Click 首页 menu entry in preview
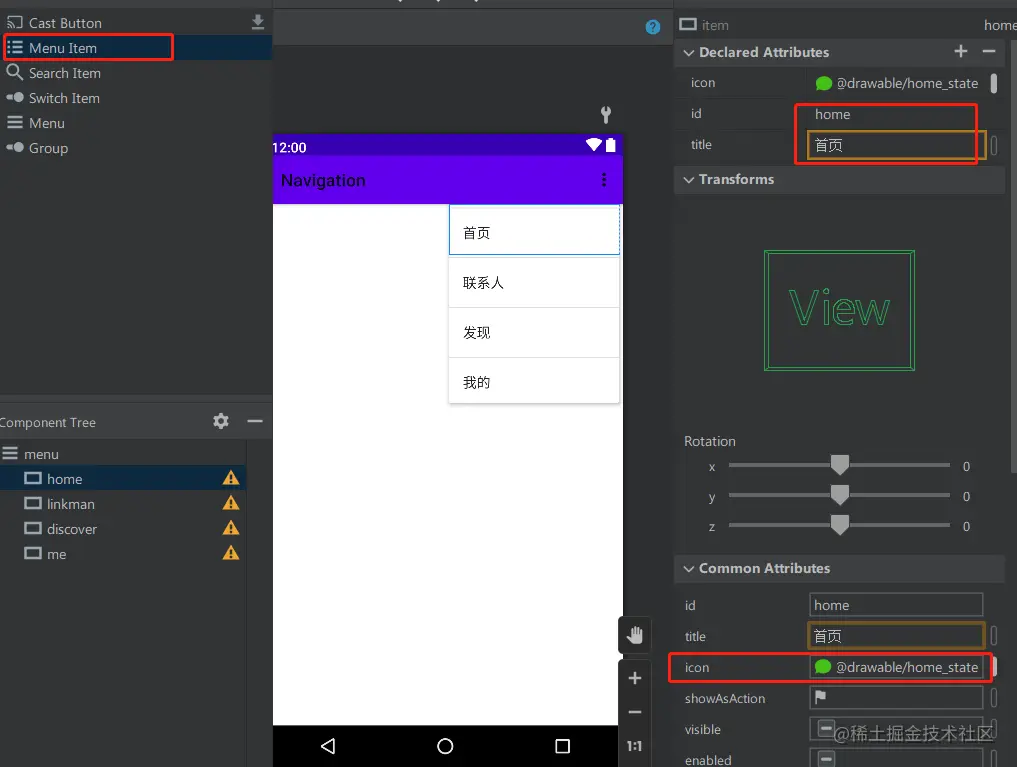The width and height of the screenshot is (1017, 767). (x=534, y=231)
